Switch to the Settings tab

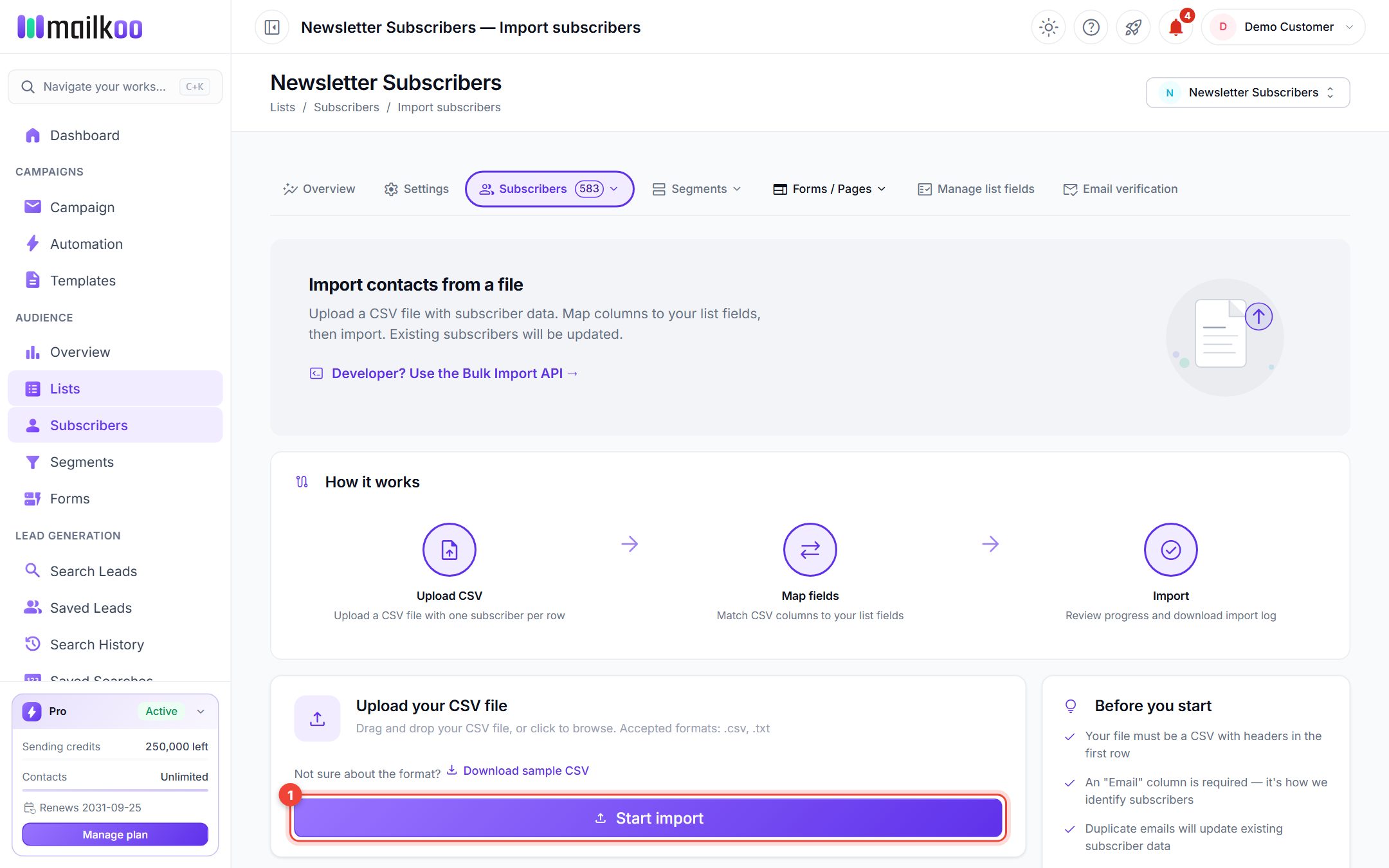pos(417,189)
